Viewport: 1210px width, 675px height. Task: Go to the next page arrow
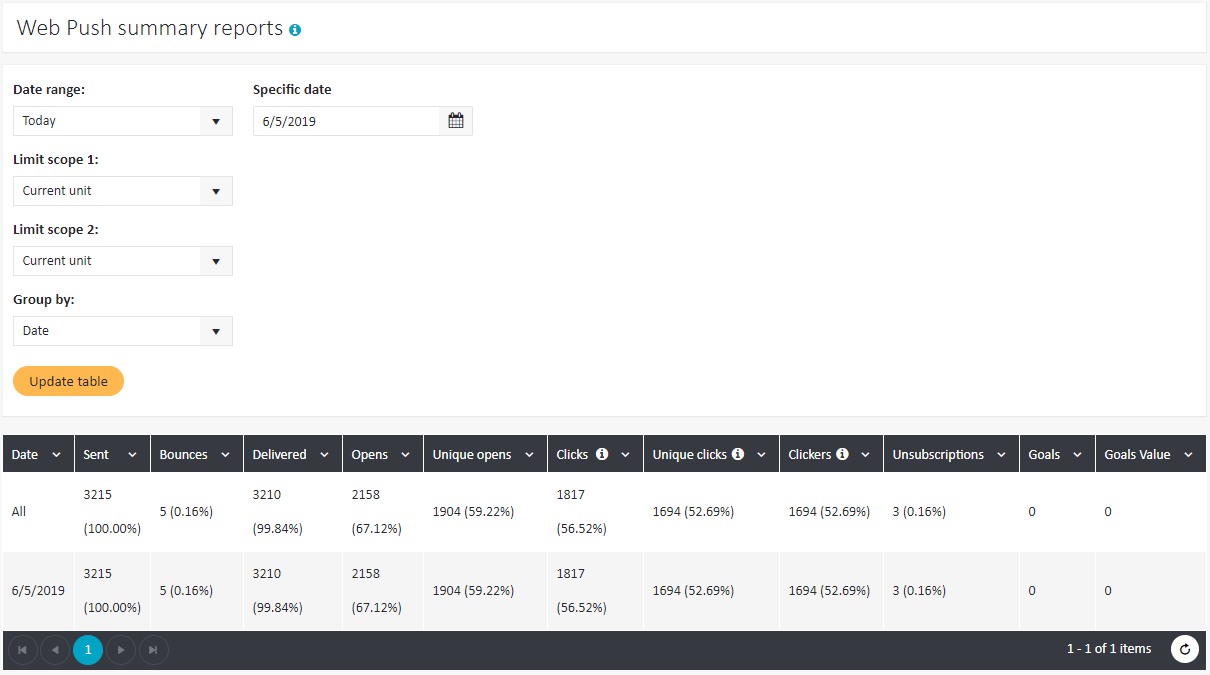pos(121,650)
